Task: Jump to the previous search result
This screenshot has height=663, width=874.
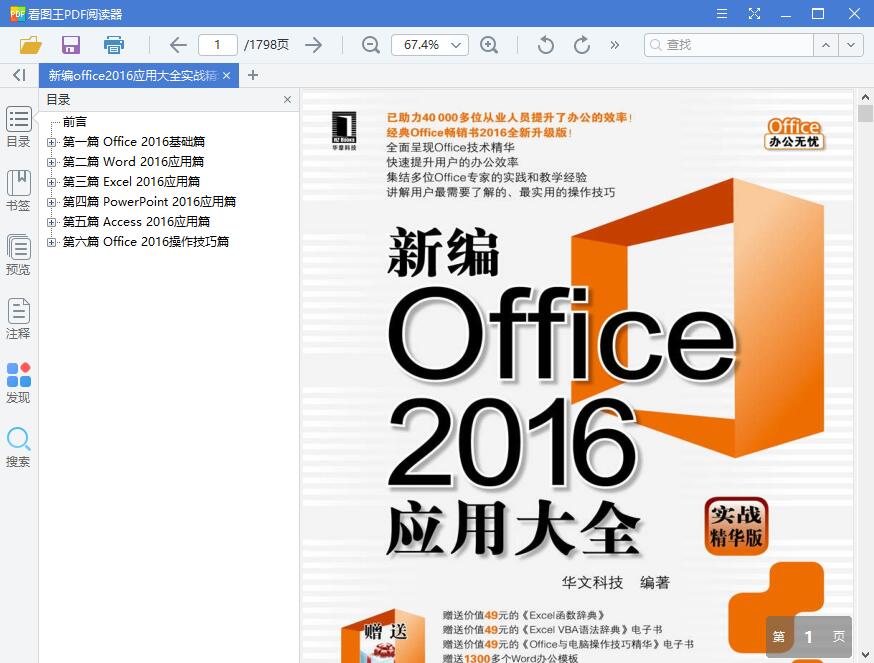Action: 826,45
